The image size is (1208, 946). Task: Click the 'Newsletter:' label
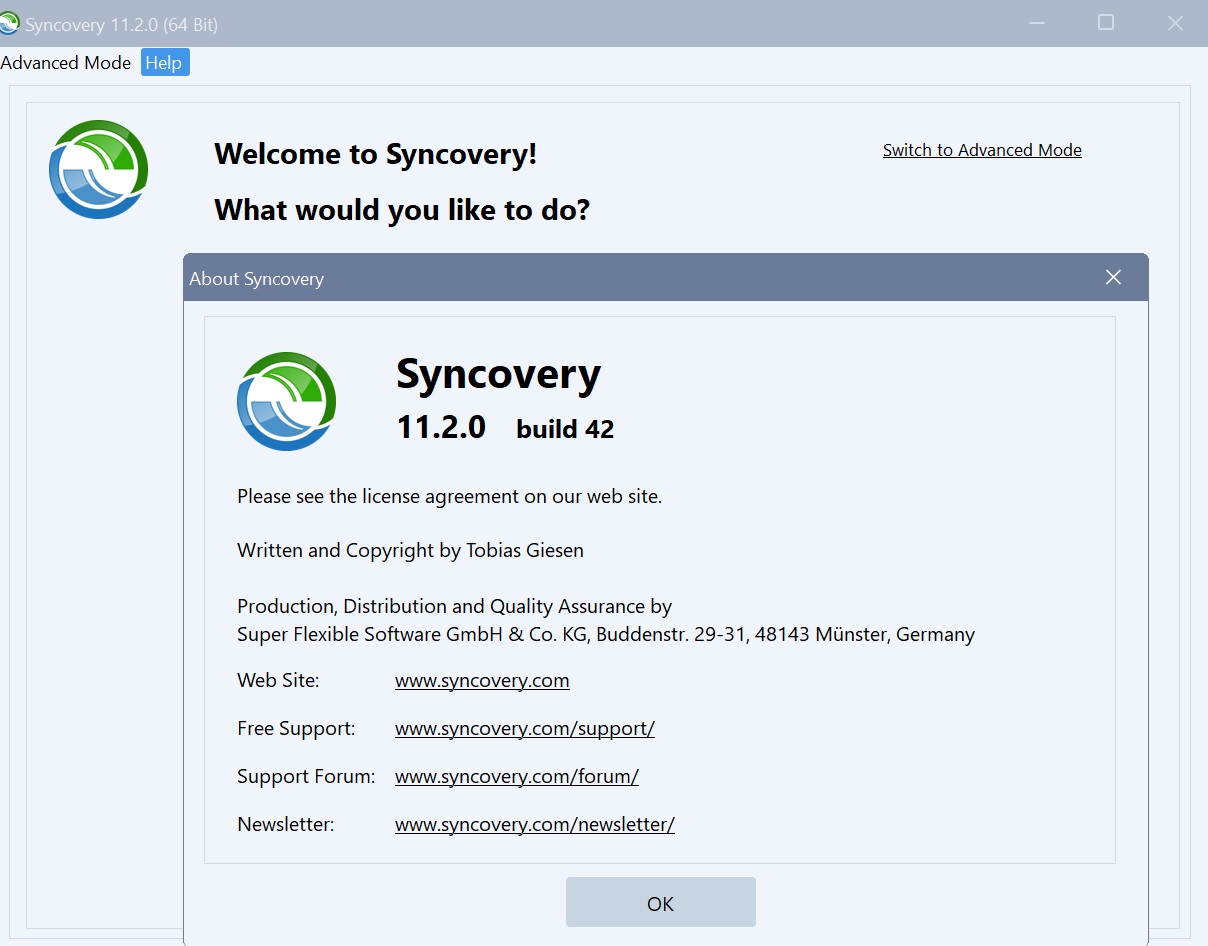[x=285, y=824]
